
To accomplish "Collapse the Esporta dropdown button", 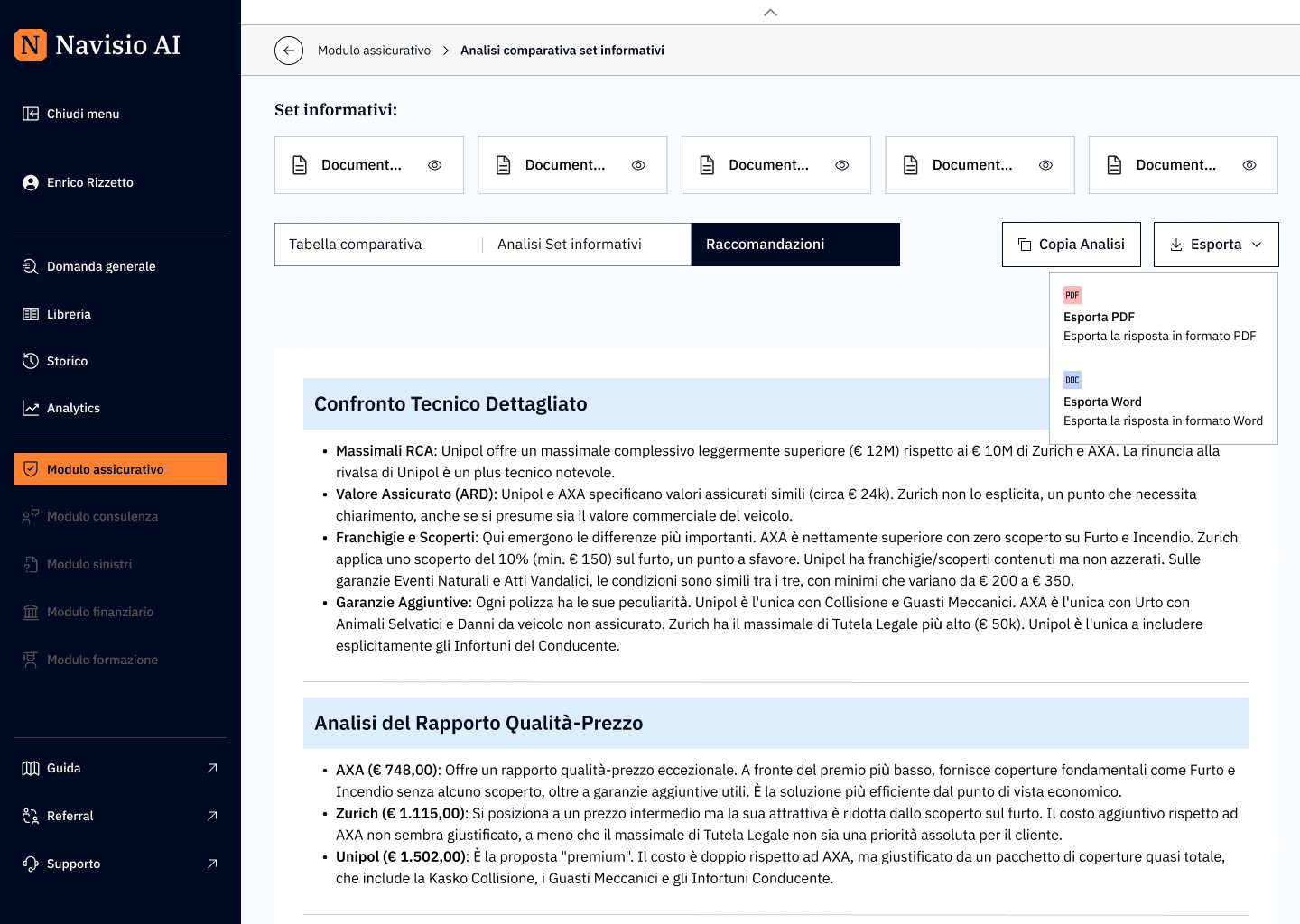I will (x=1215, y=245).
